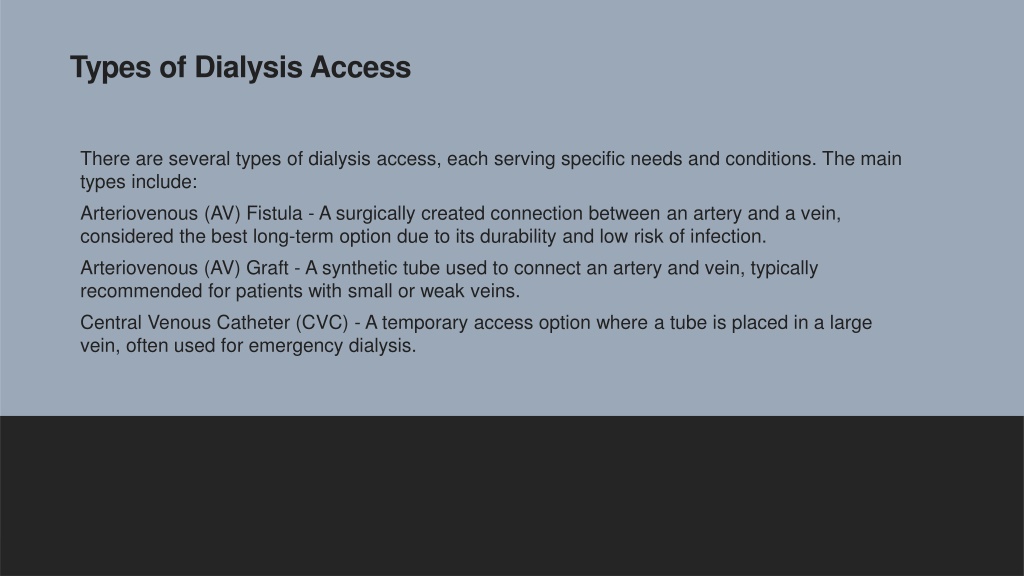Click the dark footer band below the text
This screenshot has width=1024, height=576.
[x=512, y=496]
